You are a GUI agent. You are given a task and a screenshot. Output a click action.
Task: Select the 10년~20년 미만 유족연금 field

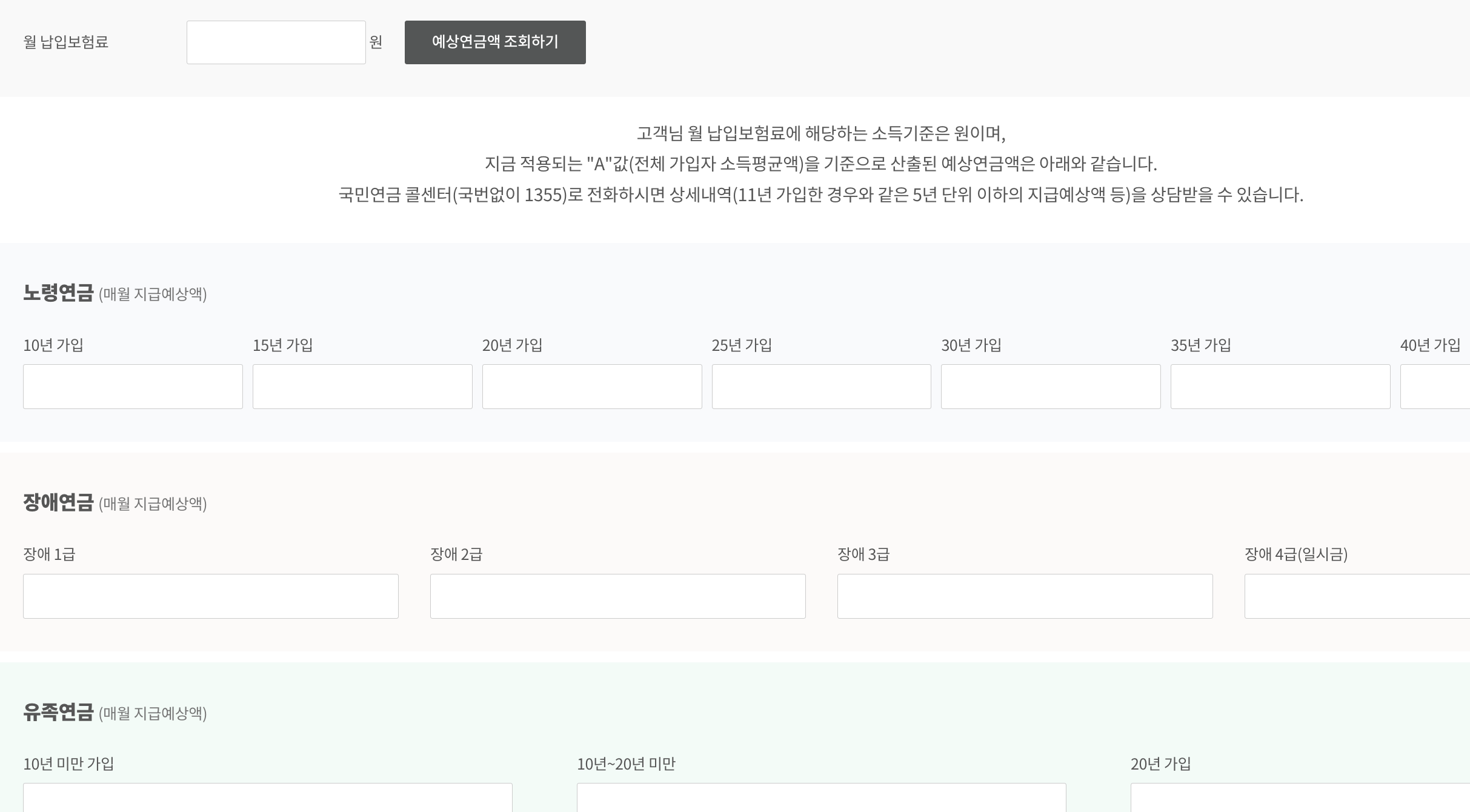coord(821,798)
